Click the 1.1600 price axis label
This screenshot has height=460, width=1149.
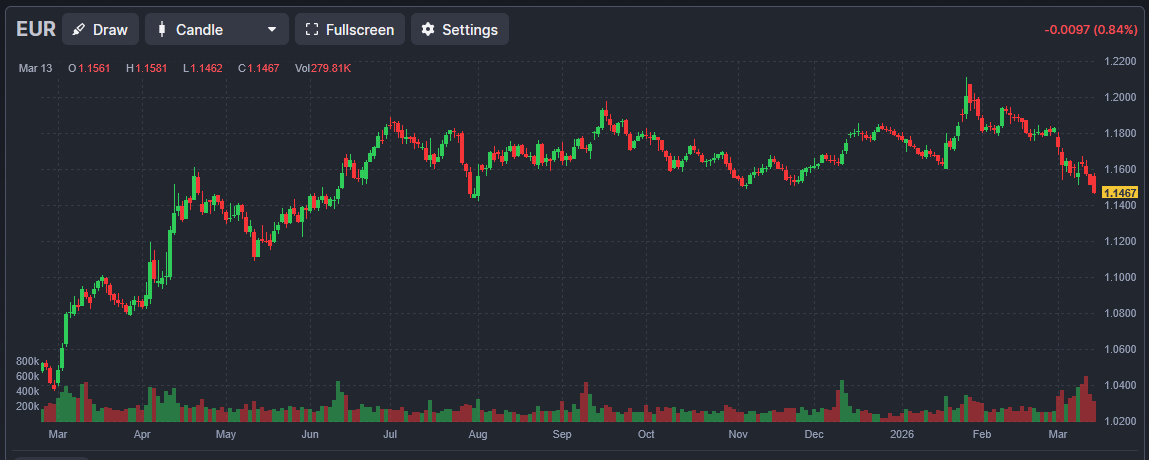[x=1120, y=169]
